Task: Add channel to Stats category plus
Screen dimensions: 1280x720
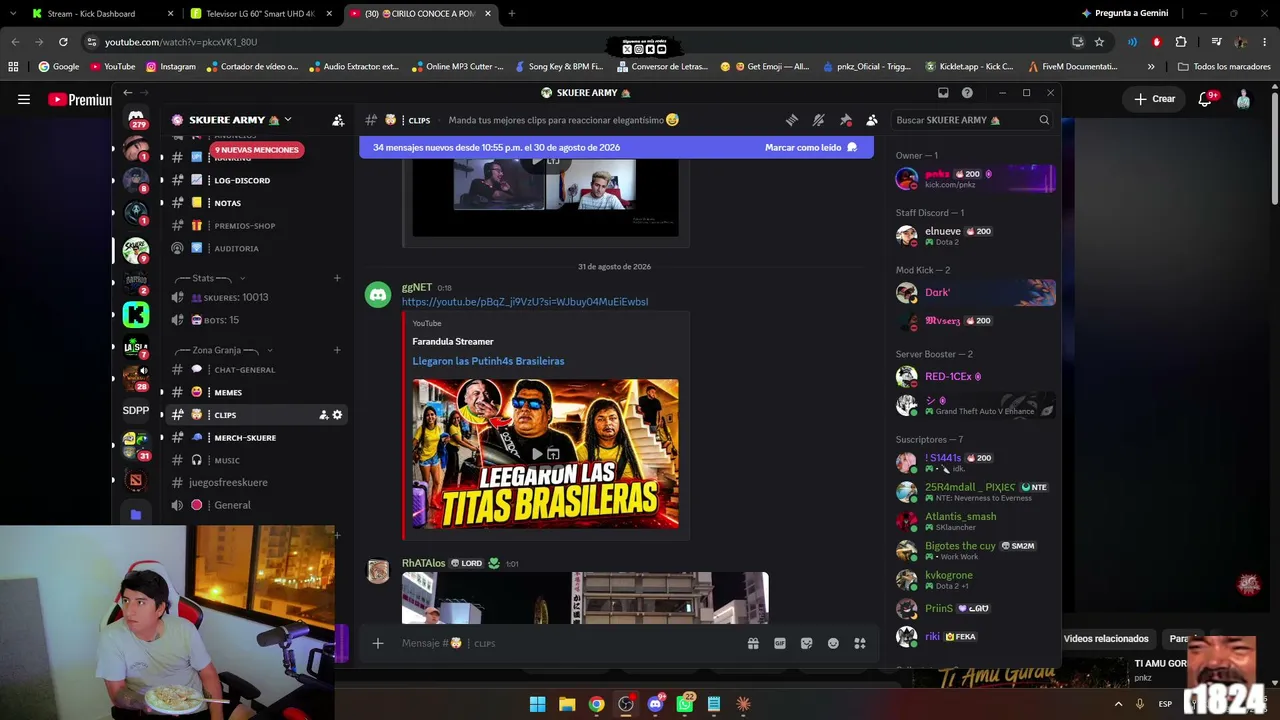Action: (337, 278)
